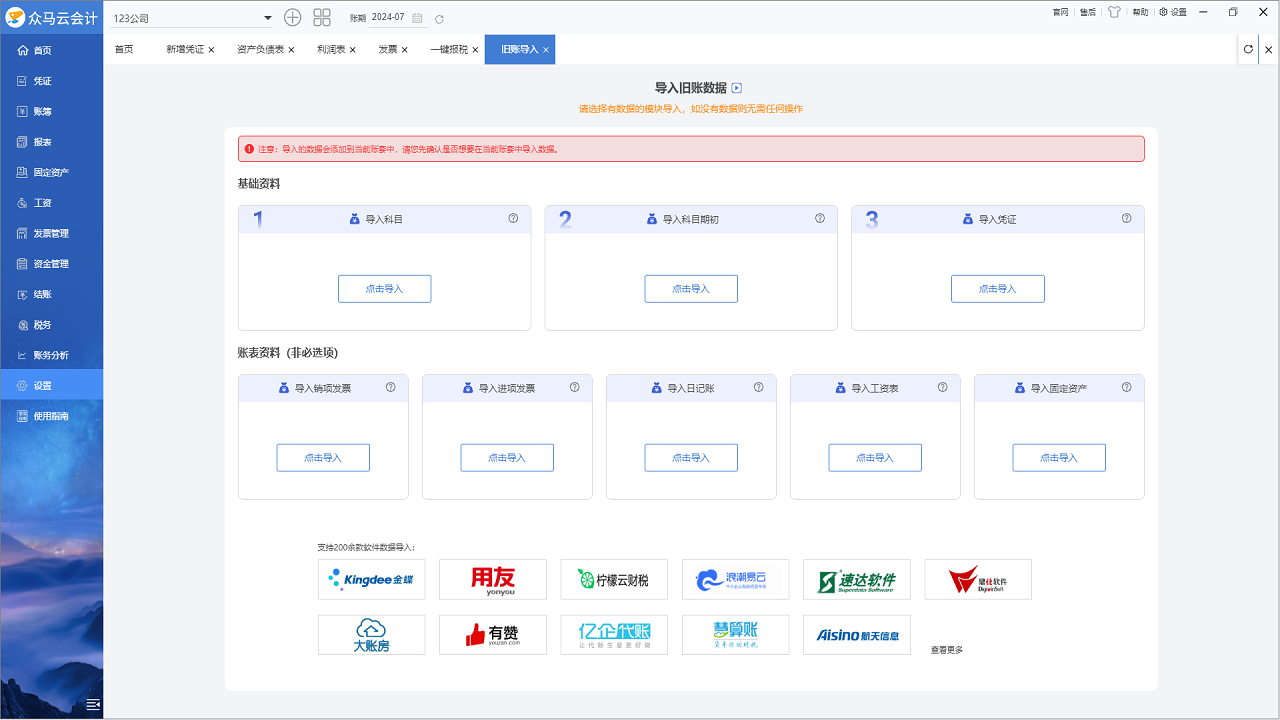This screenshot has height=720, width=1280.
Task: Open the 账务分析 module
Action: 51,354
